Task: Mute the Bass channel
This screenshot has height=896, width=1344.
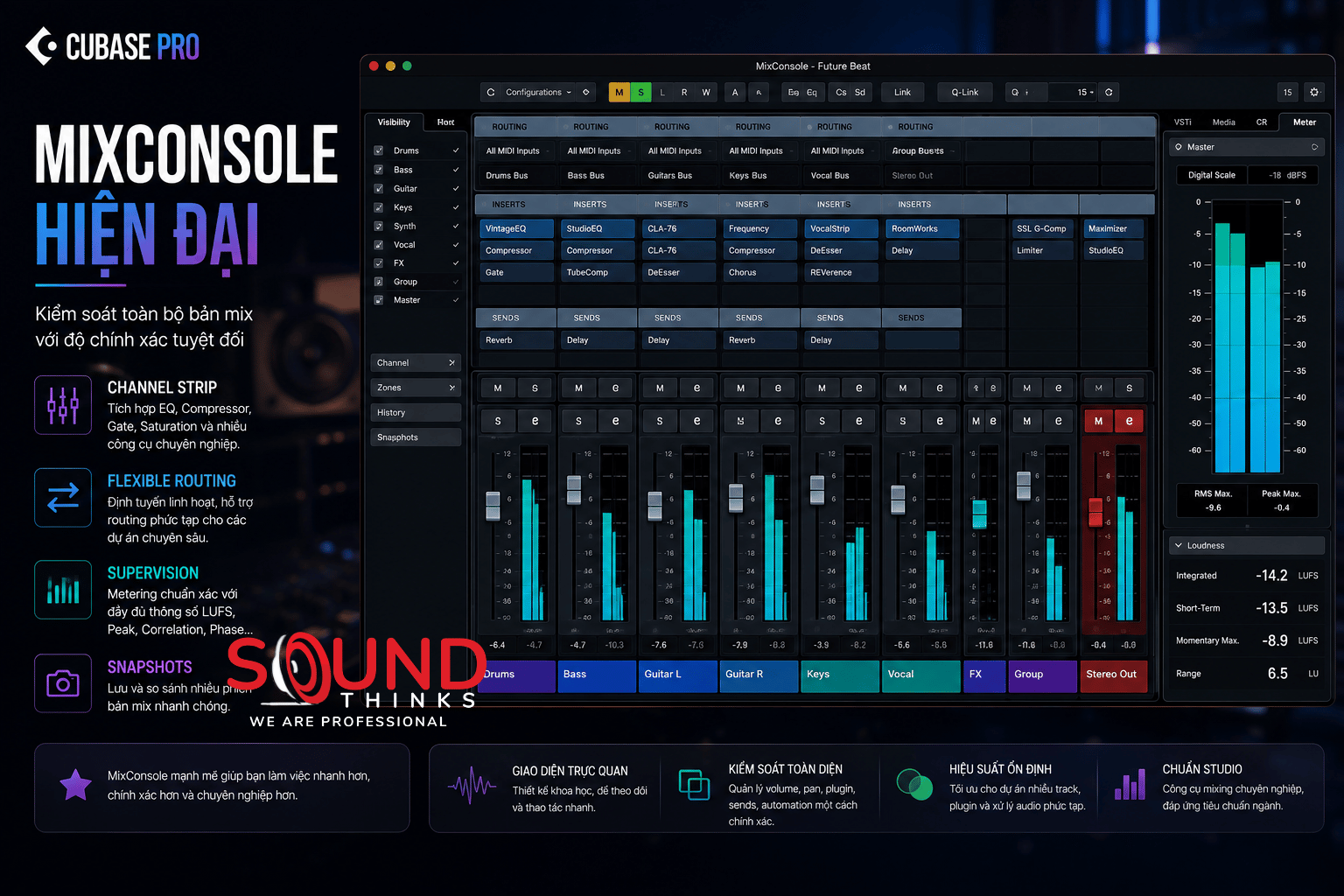Action: [578, 388]
